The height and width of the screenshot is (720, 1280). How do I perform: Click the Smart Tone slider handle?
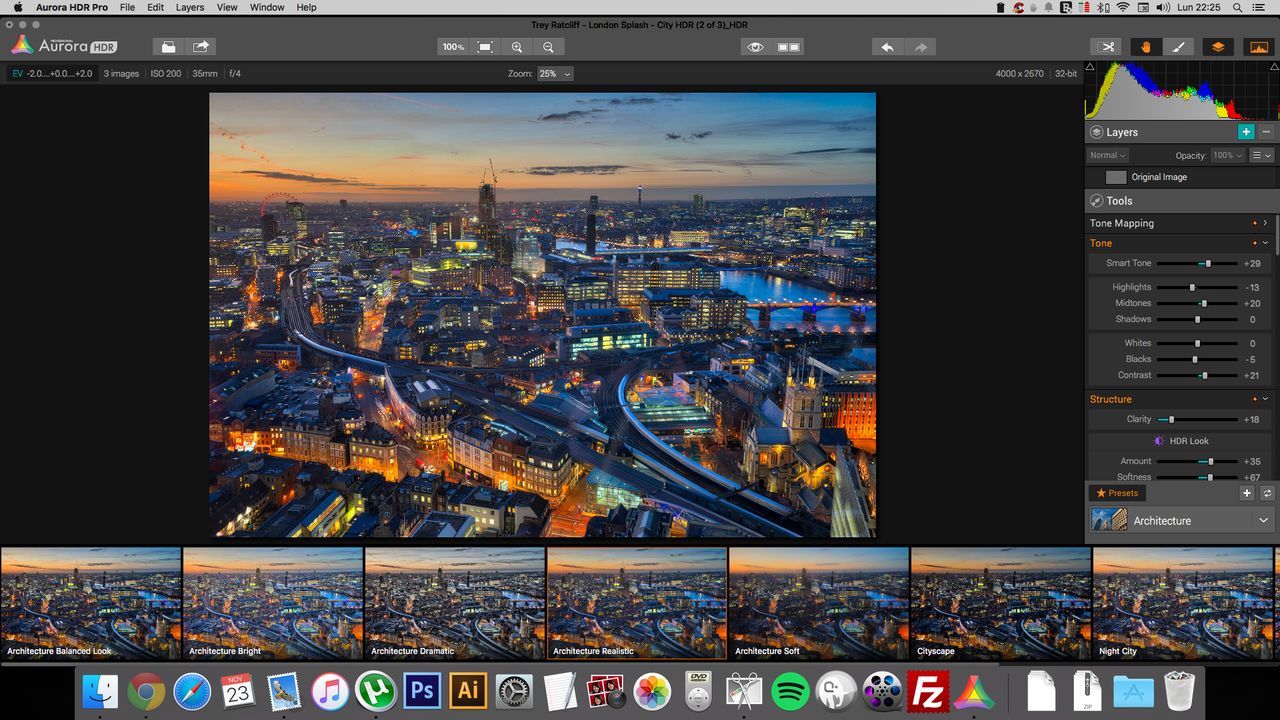click(x=1208, y=263)
